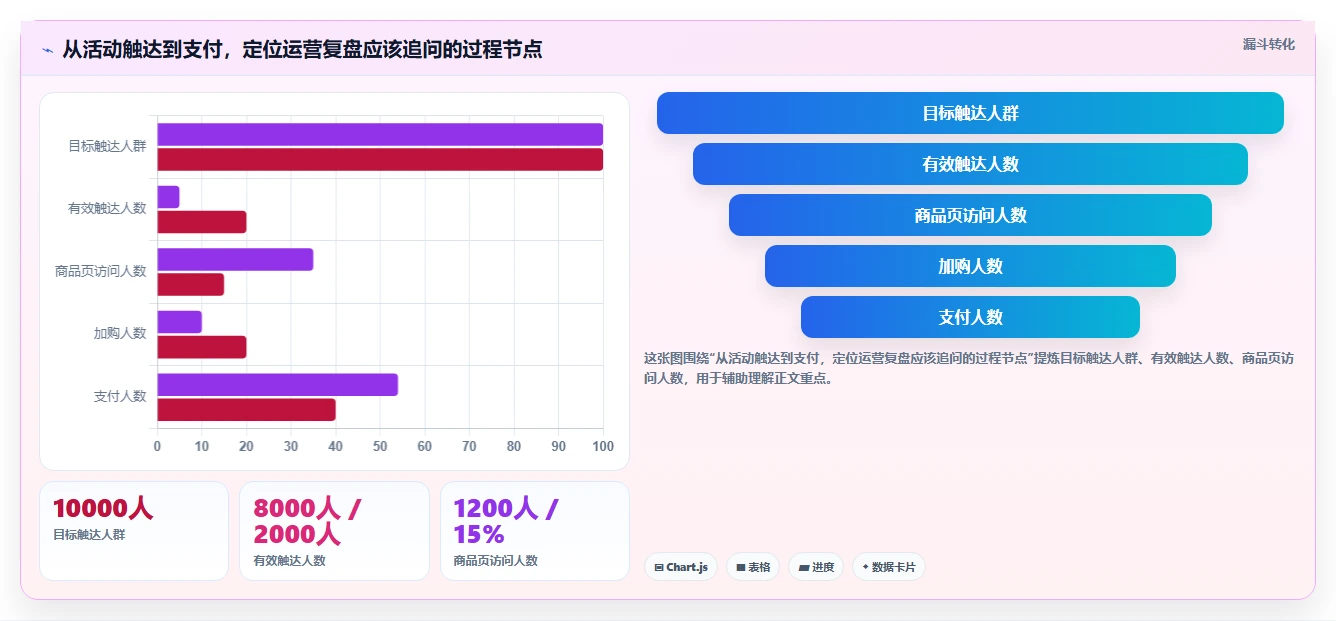Click the purple bar for 加购人数
The image size is (1336, 621).
click(x=179, y=322)
